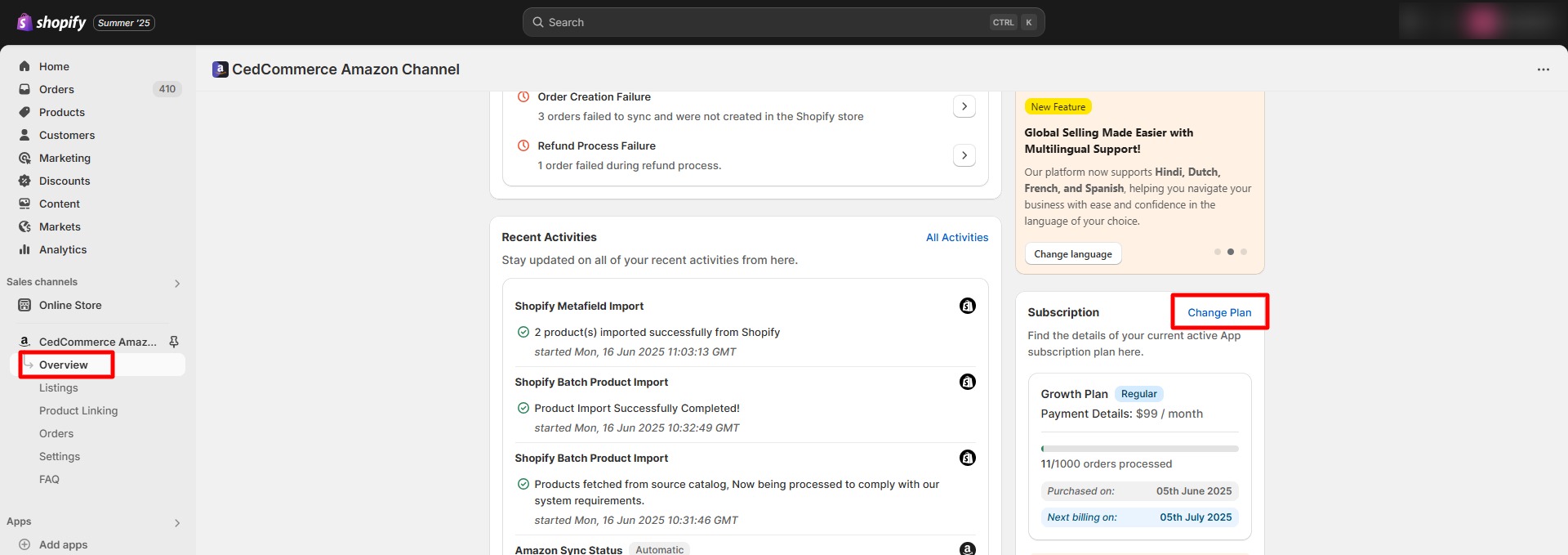Click Amazon icon on Amazon Sync Status row
This screenshot has height=555, width=1568.
[x=968, y=549]
